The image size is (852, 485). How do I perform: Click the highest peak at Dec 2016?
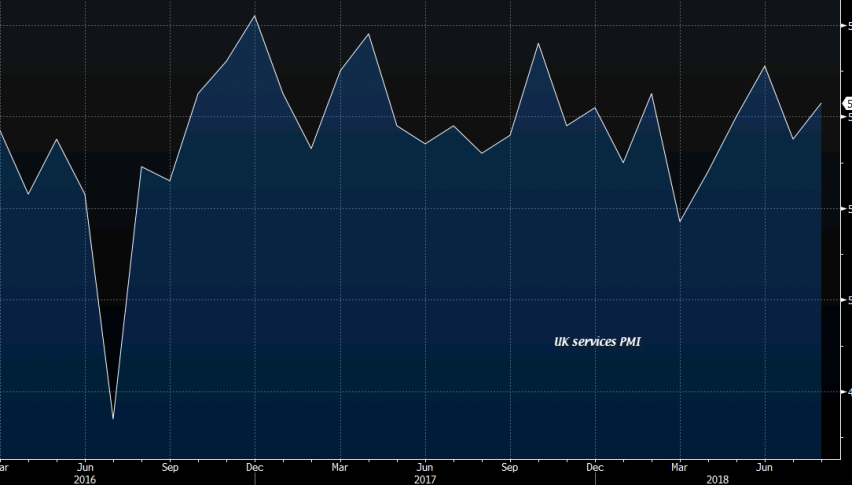[255, 16]
